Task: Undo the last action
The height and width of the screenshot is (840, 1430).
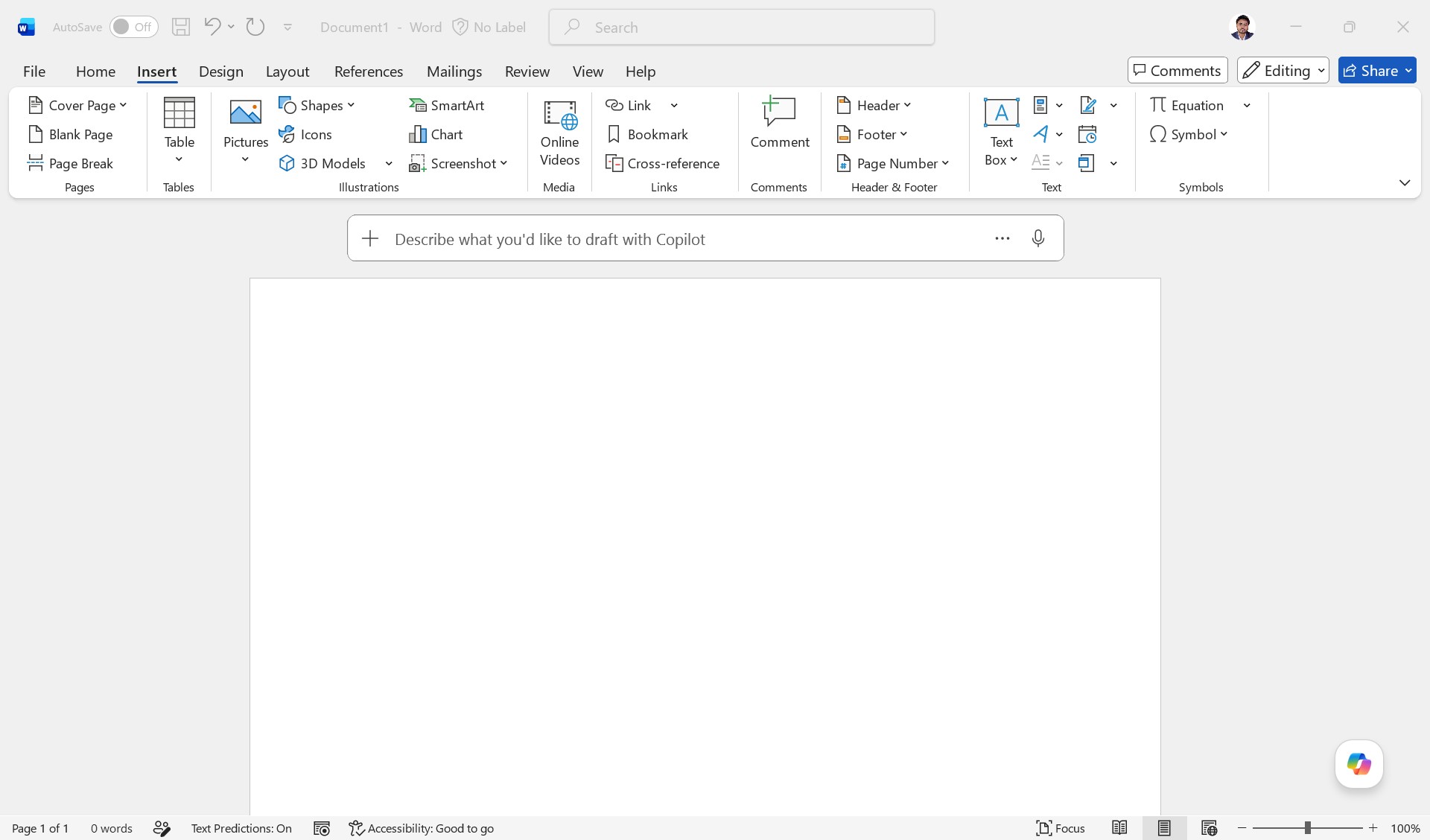Action: click(x=212, y=27)
